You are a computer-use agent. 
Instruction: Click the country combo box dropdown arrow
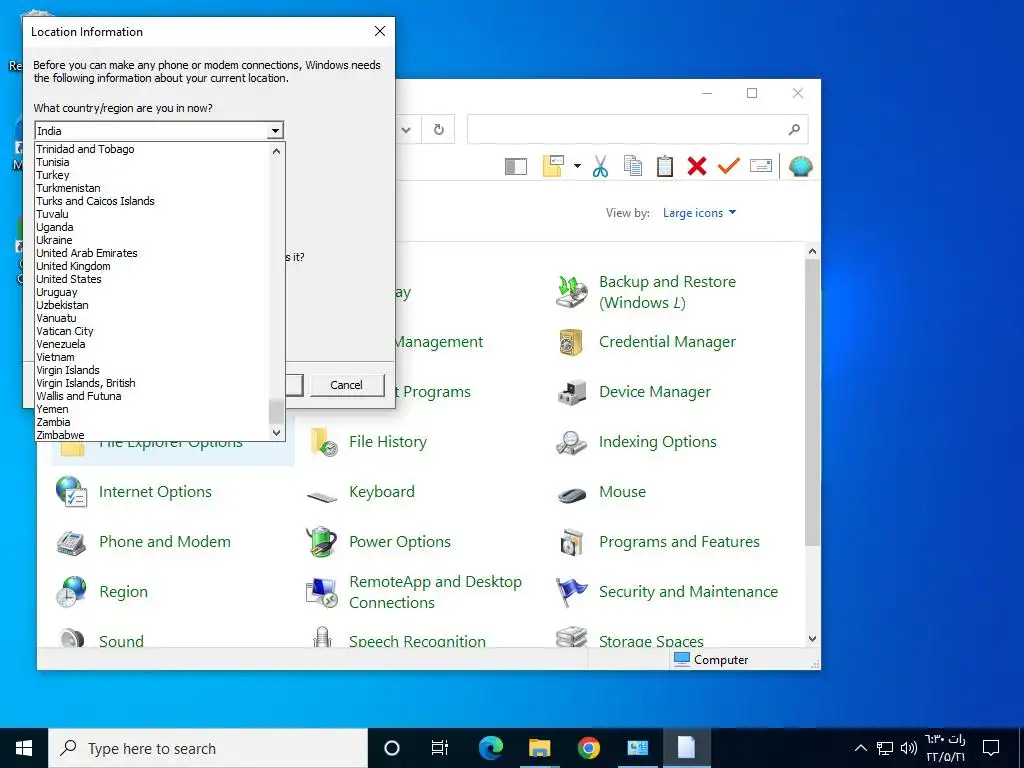click(276, 131)
